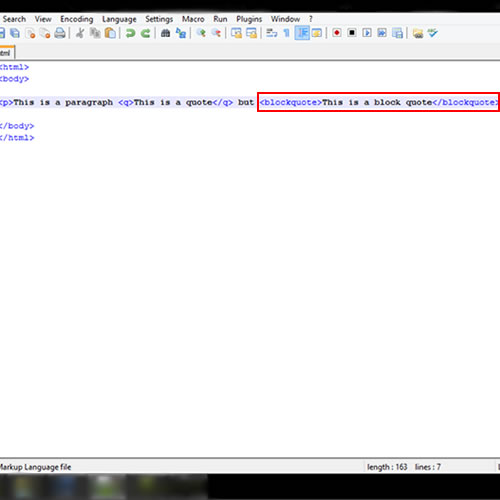Image resolution: width=500 pixels, height=500 pixels.
Task: Expand the Settings menu
Action: 159,19
